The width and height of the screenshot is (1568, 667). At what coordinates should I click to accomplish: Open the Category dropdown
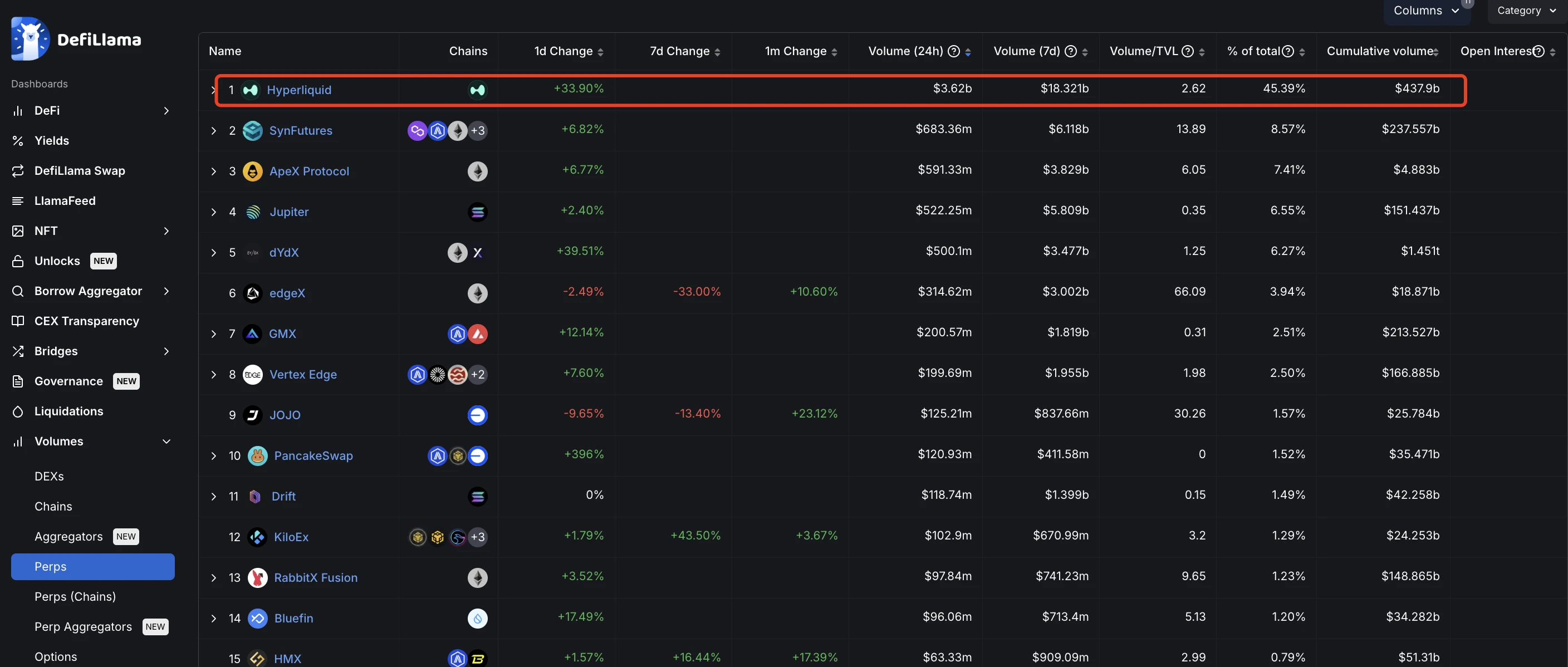1526,11
